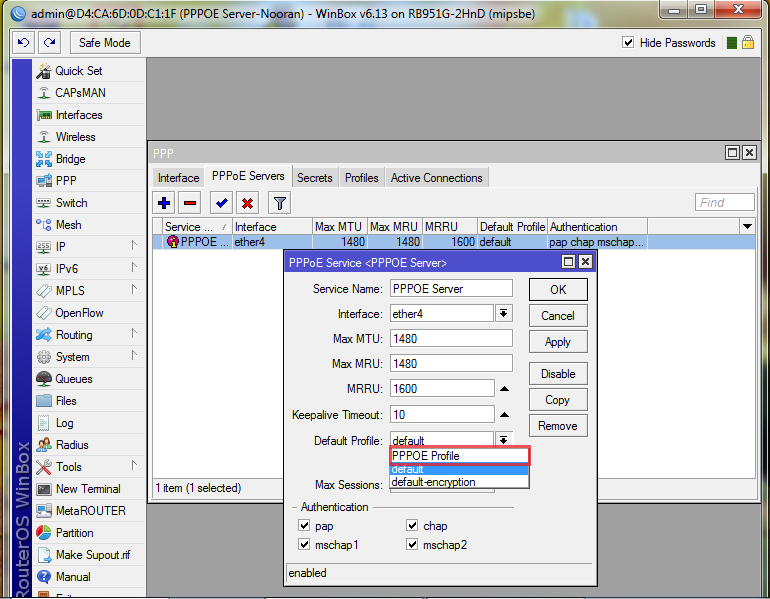The width and height of the screenshot is (770, 599).
Task: Click OK in PPPoE Service dialog
Action: (558, 290)
